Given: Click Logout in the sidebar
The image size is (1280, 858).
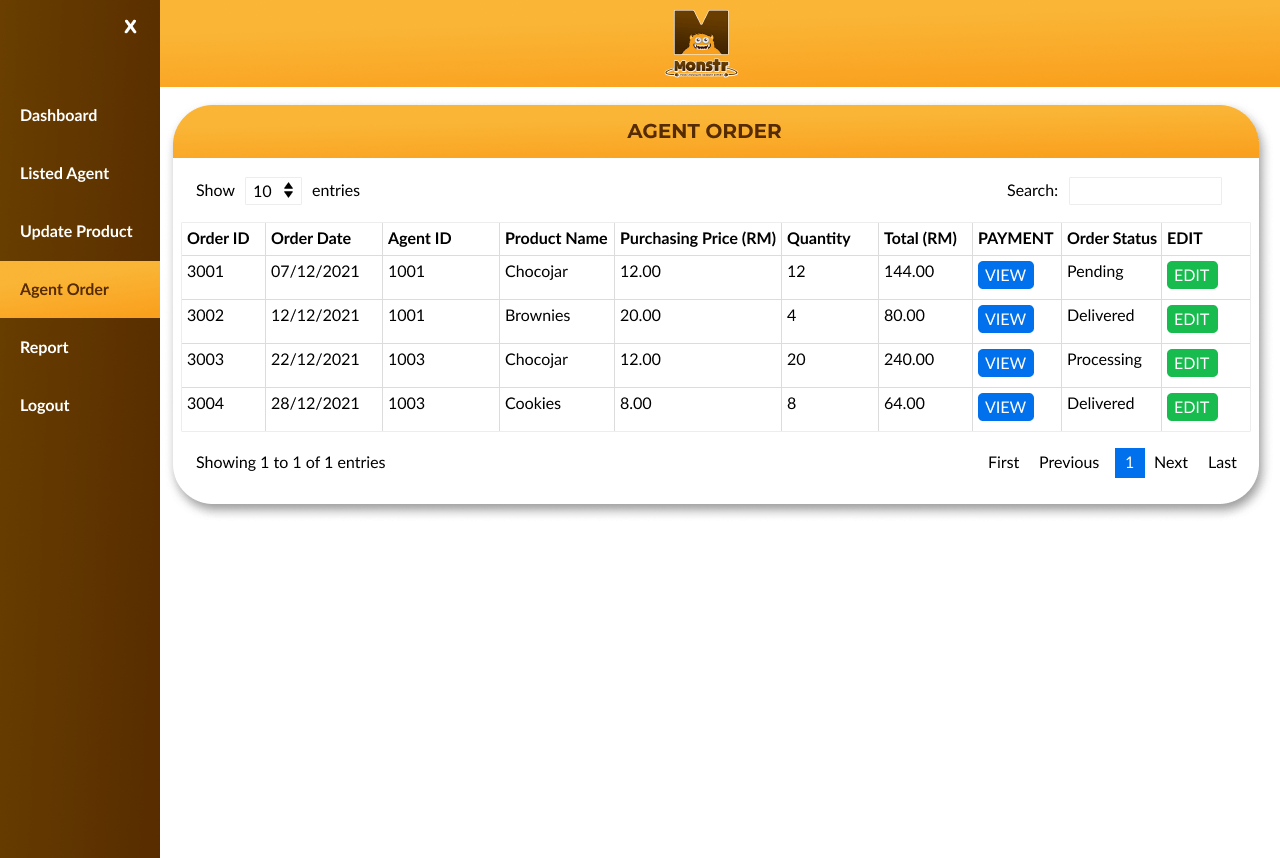Looking at the screenshot, I should [44, 405].
